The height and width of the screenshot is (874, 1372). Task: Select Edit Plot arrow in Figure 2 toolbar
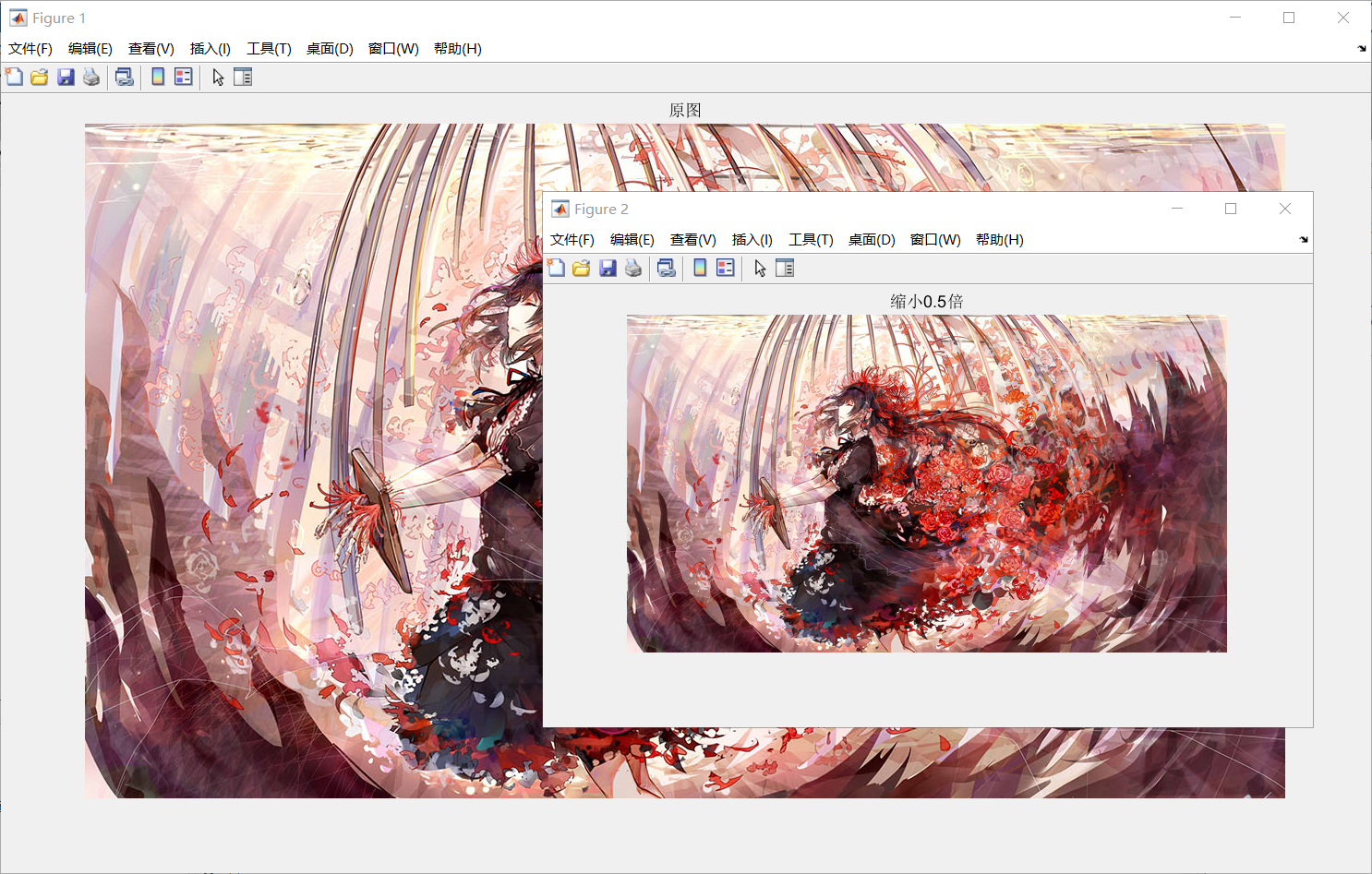pos(760,268)
